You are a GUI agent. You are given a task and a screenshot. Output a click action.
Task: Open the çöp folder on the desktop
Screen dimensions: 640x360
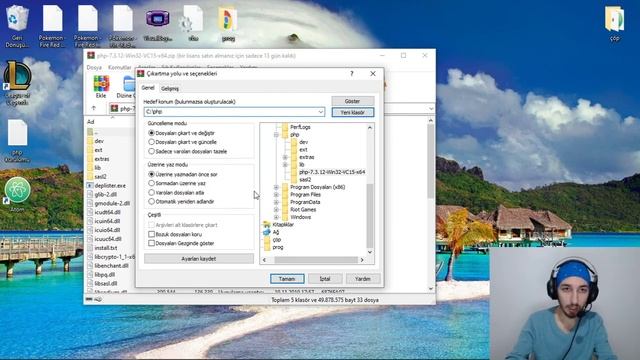[614, 23]
